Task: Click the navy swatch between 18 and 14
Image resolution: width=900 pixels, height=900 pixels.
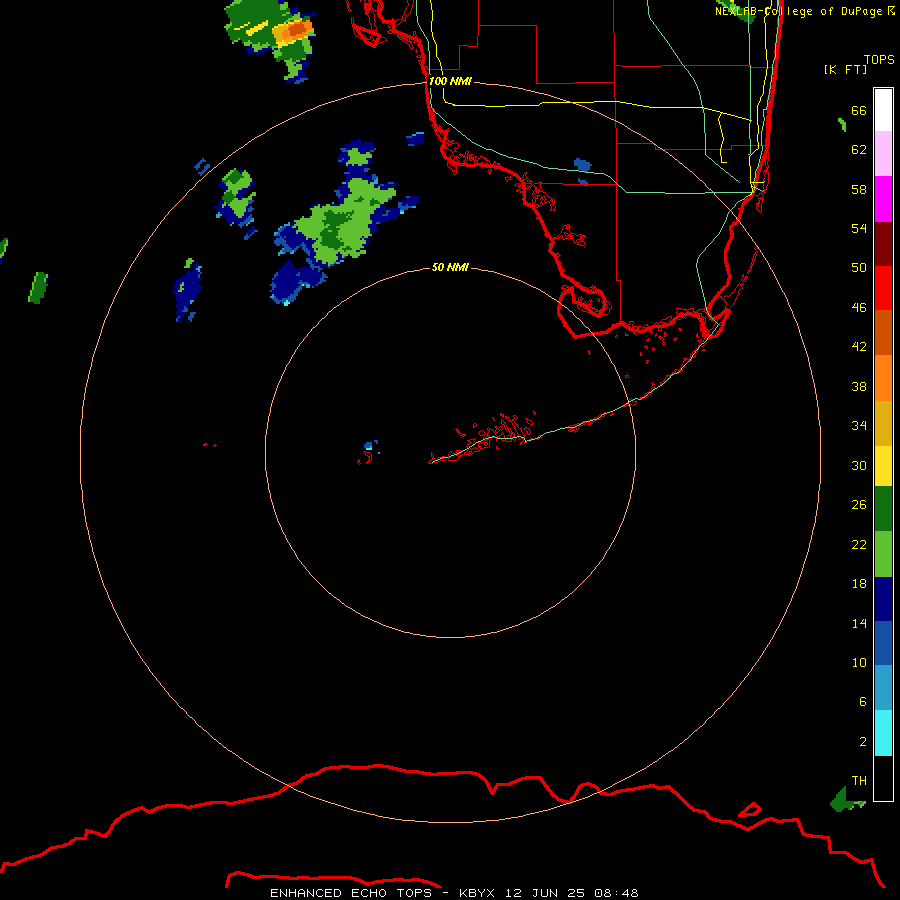Action: click(883, 599)
